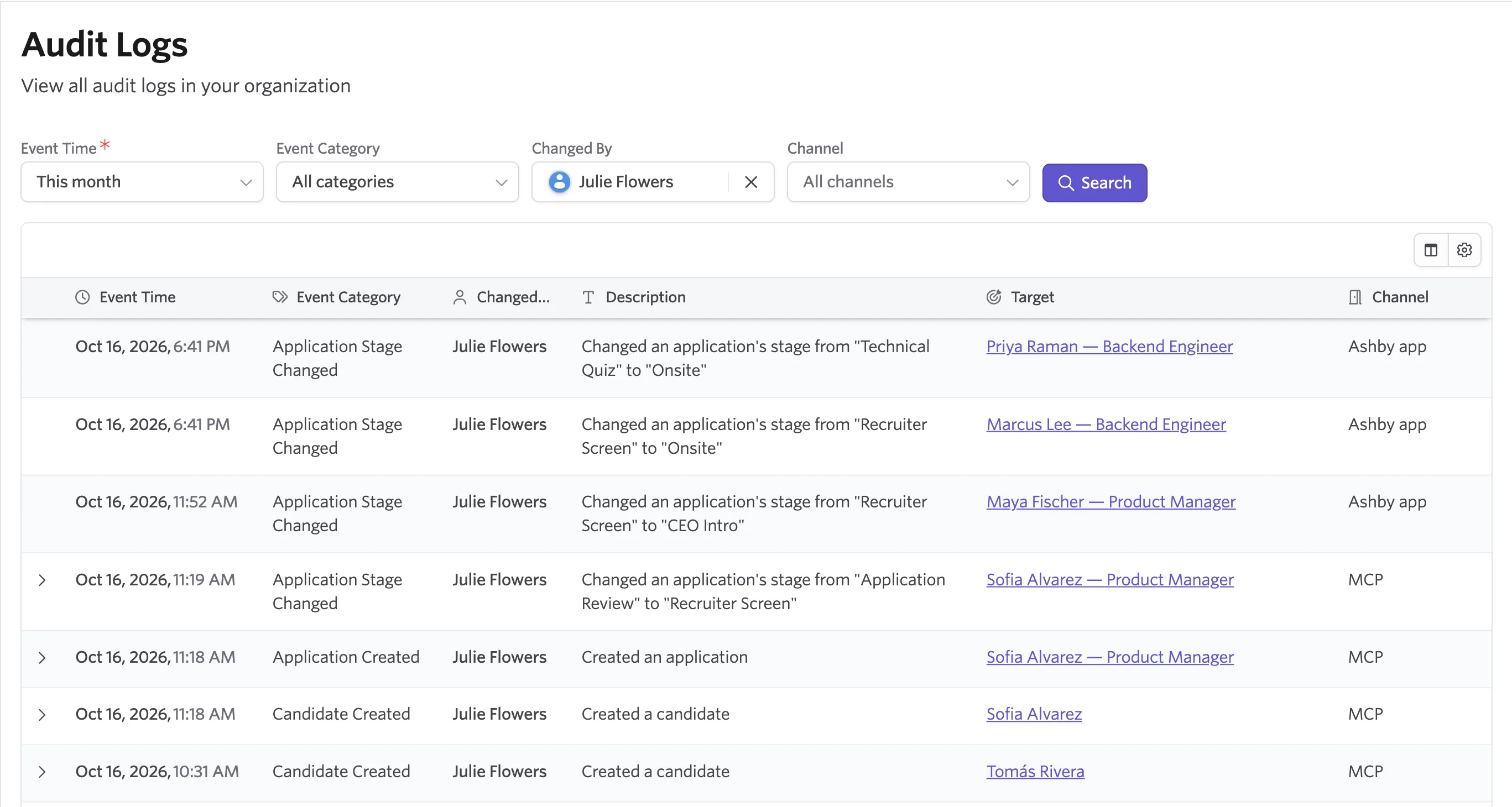This screenshot has height=807, width=1512.
Task: Click the Julie Flowers avatar icon
Action: click(559, 182)
